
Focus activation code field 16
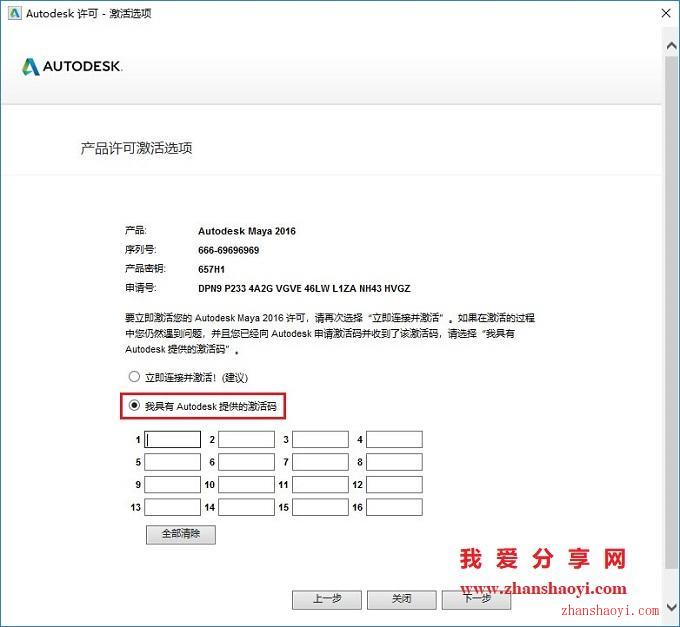click(394, 507)
